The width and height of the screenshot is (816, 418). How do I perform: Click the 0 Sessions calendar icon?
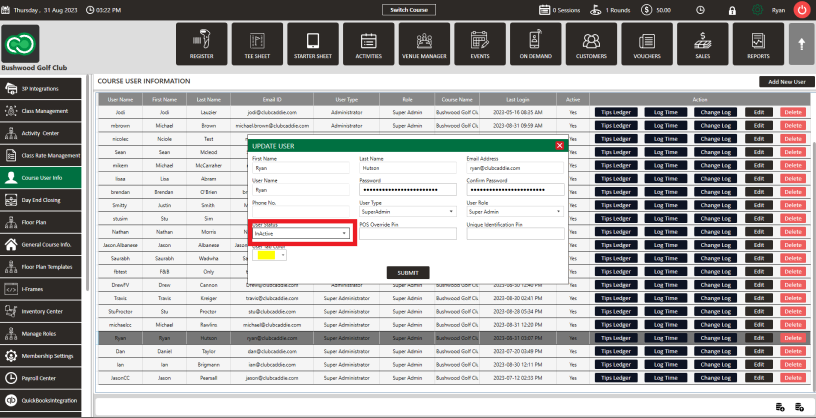544,10
